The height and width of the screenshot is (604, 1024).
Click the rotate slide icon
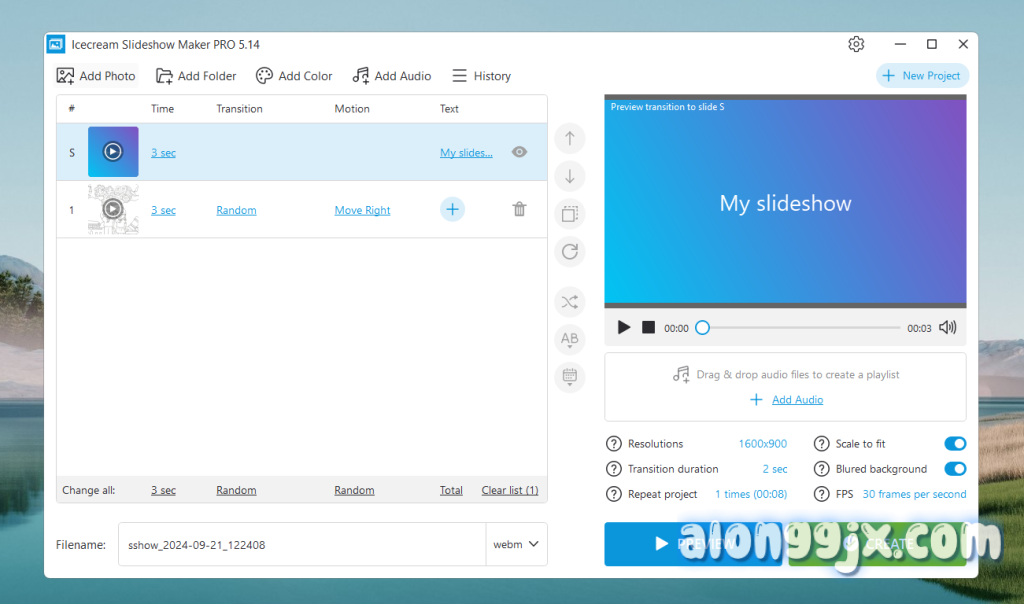click(x=570, y=251)
